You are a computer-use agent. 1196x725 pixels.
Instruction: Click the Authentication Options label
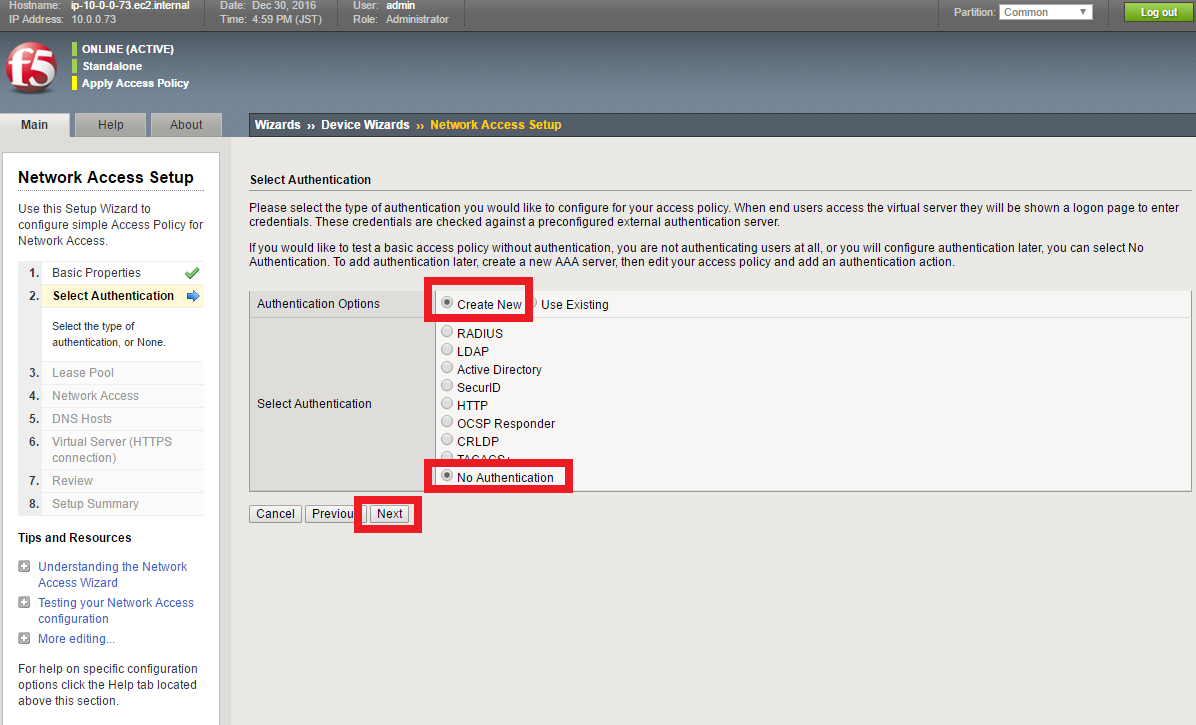pos(318,303)
